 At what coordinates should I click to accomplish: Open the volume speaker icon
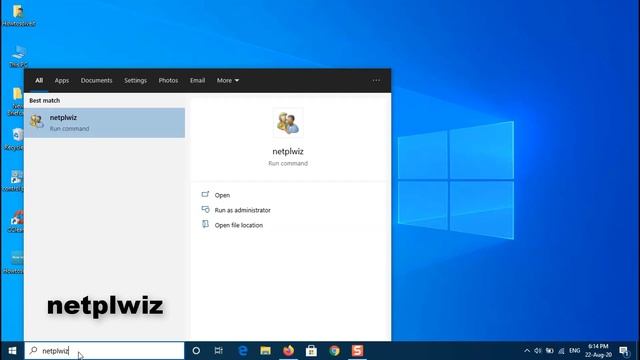coord(538,351)
